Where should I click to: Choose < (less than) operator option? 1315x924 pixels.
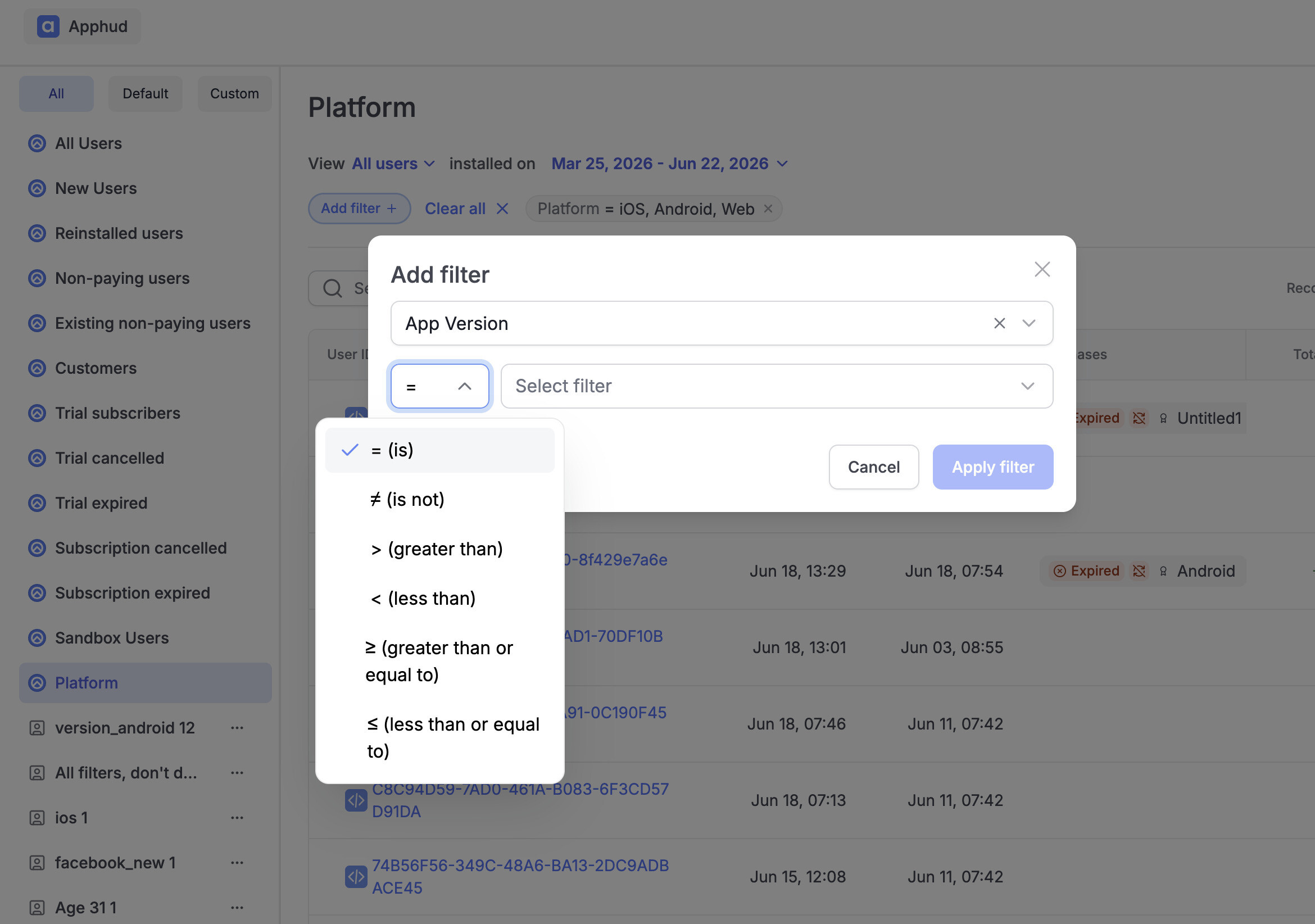[x=439, y=599]
